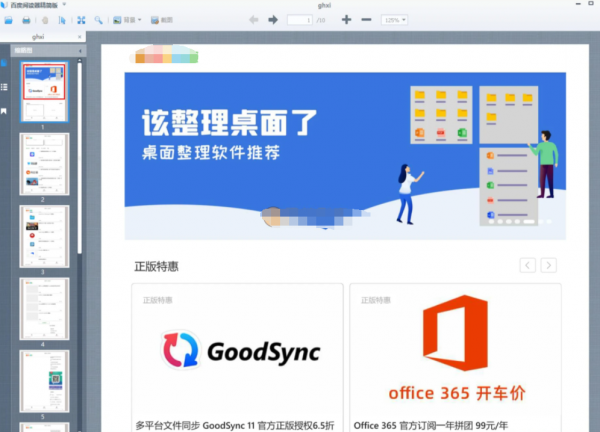Click the 截图 screenshot button

(161, 20)
